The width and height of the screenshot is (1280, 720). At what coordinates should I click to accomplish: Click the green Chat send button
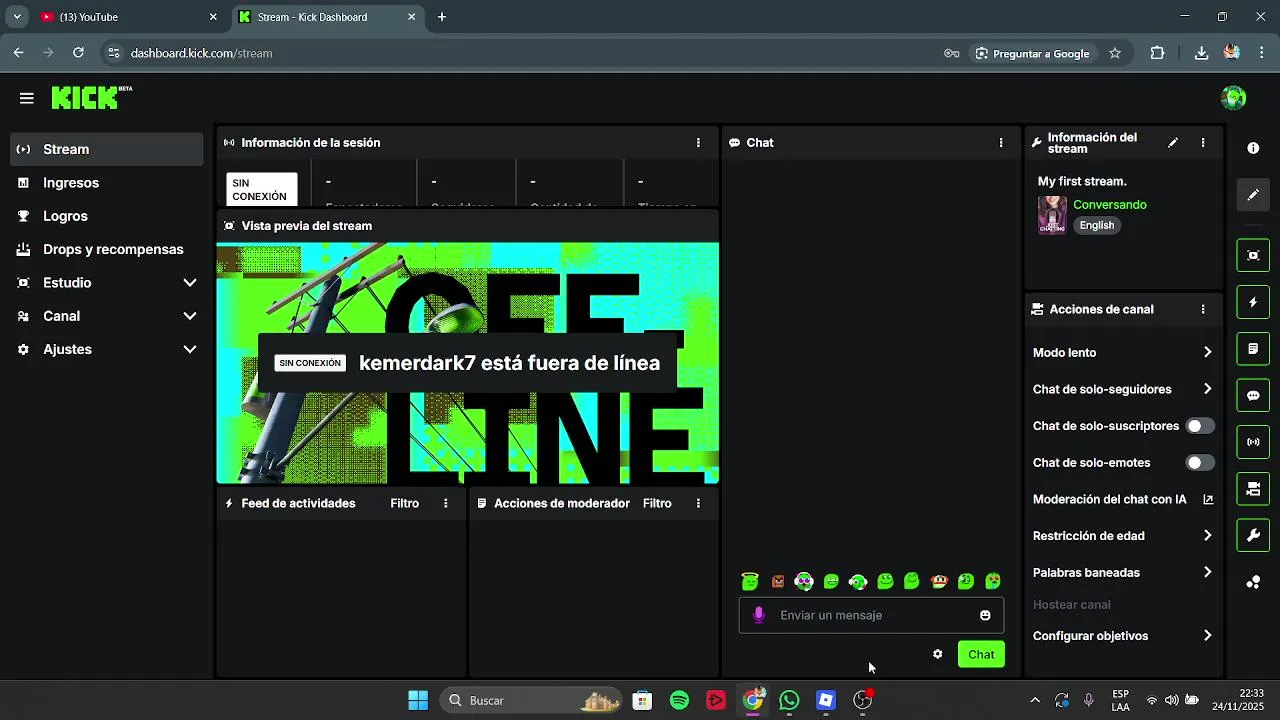(x=981, y=655)
